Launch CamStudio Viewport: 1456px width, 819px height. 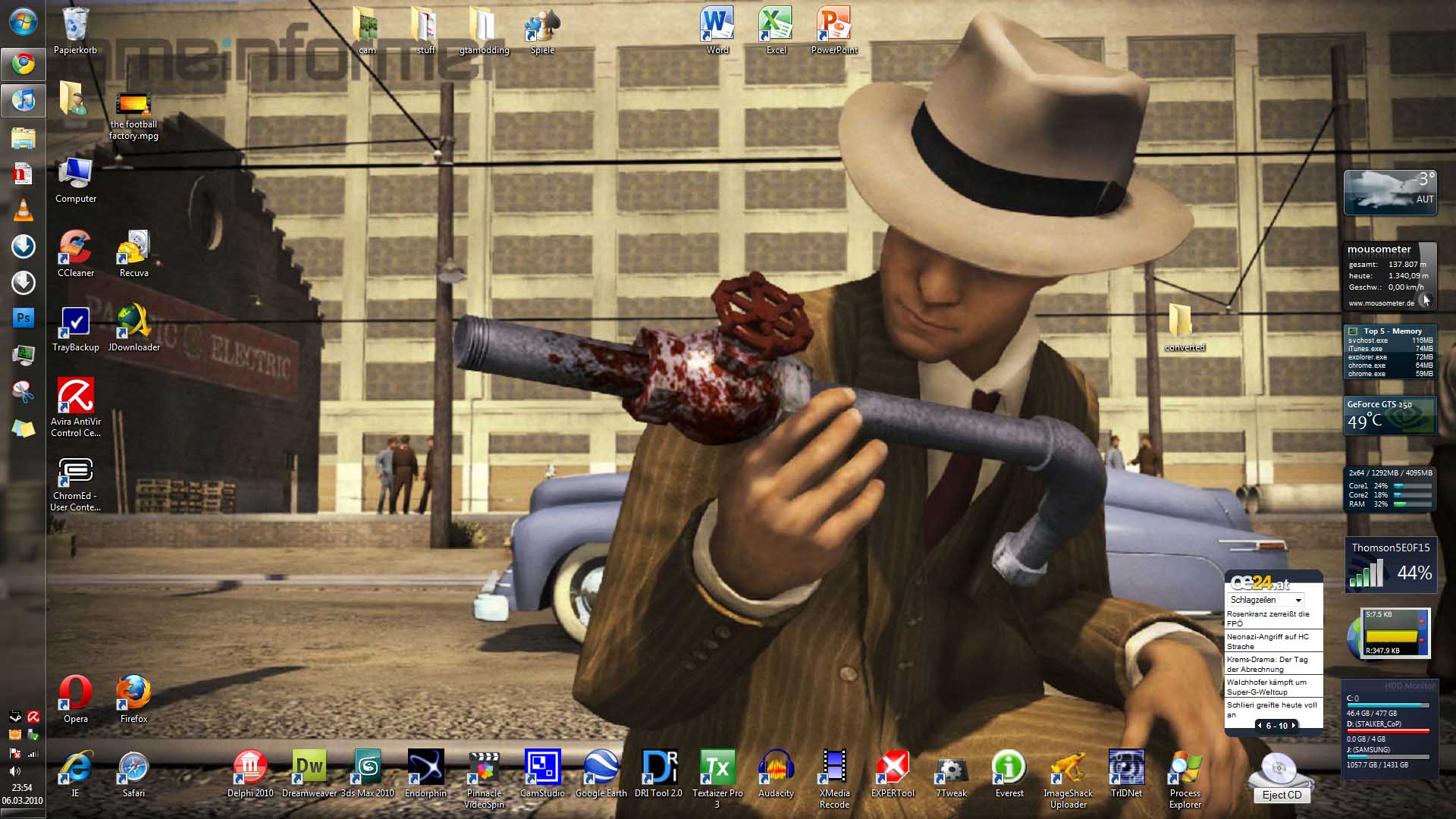pyautogui.click(x=542, y=773)
